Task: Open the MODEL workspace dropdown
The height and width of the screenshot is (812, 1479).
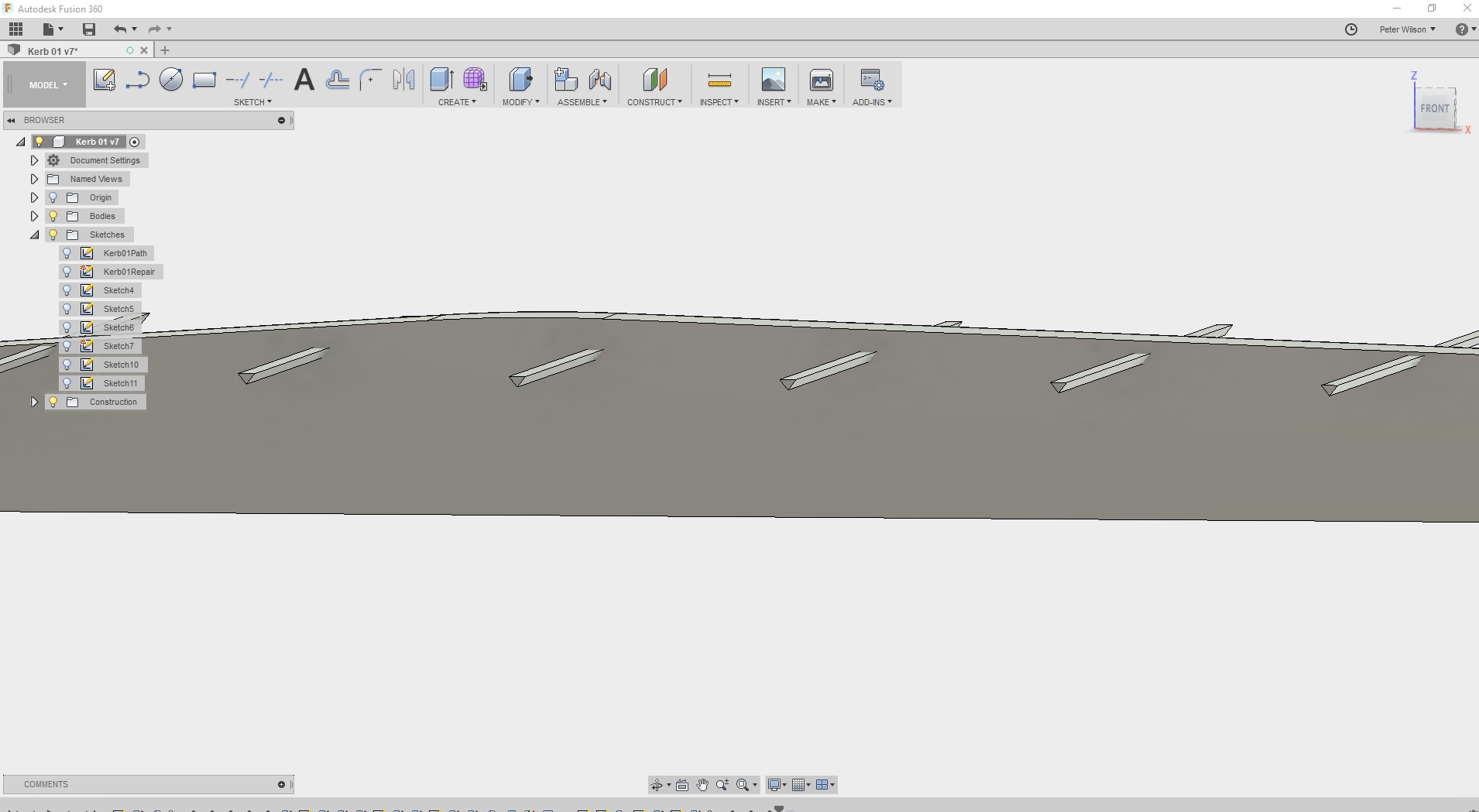Action: coord(48,85)
